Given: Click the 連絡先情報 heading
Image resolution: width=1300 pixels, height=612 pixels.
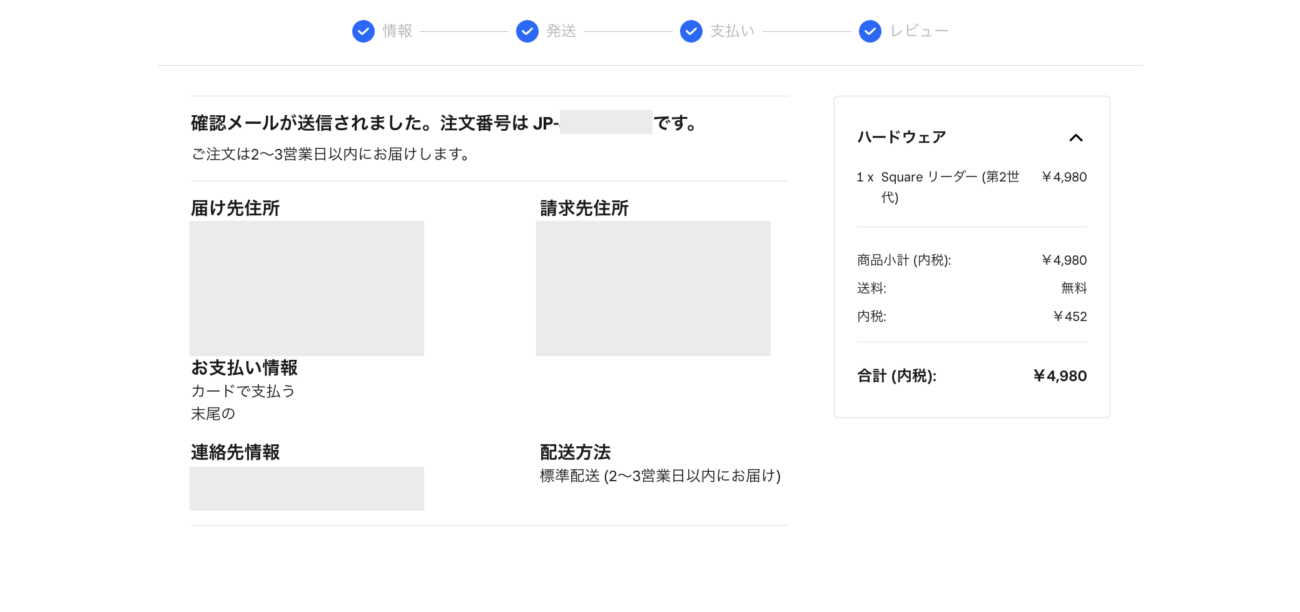Looking at the screenshot, I should pyautogui.click(x=235, y=452).
